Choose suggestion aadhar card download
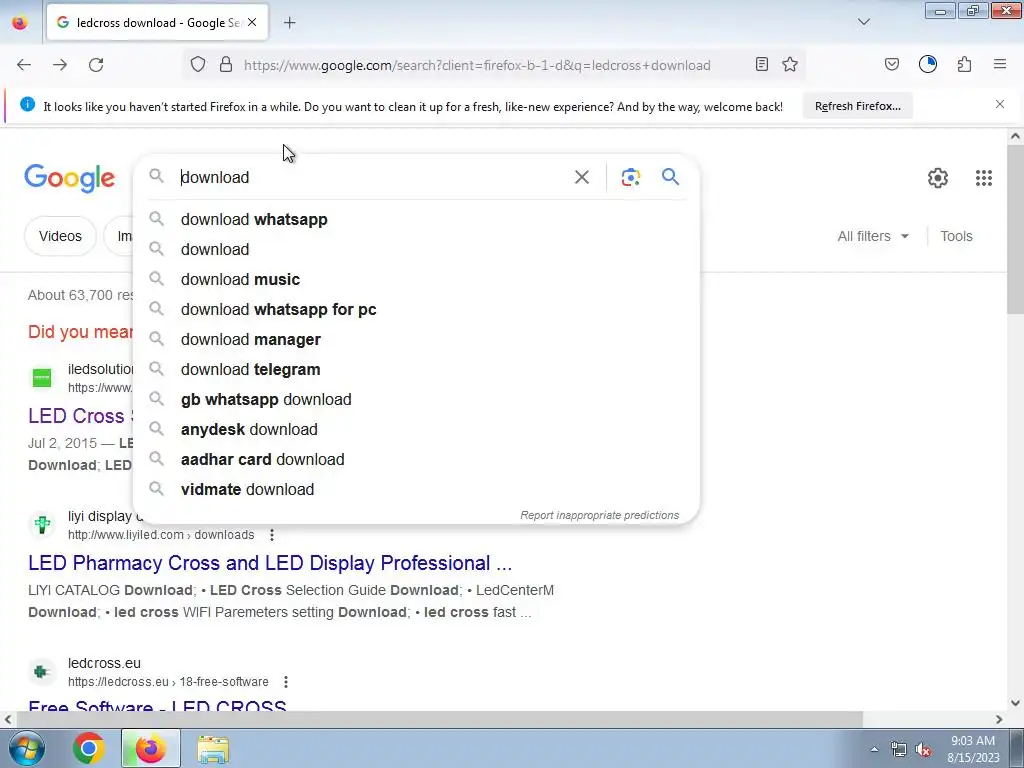The width and height of the screenshot is (1024, 768). (416, 460)
